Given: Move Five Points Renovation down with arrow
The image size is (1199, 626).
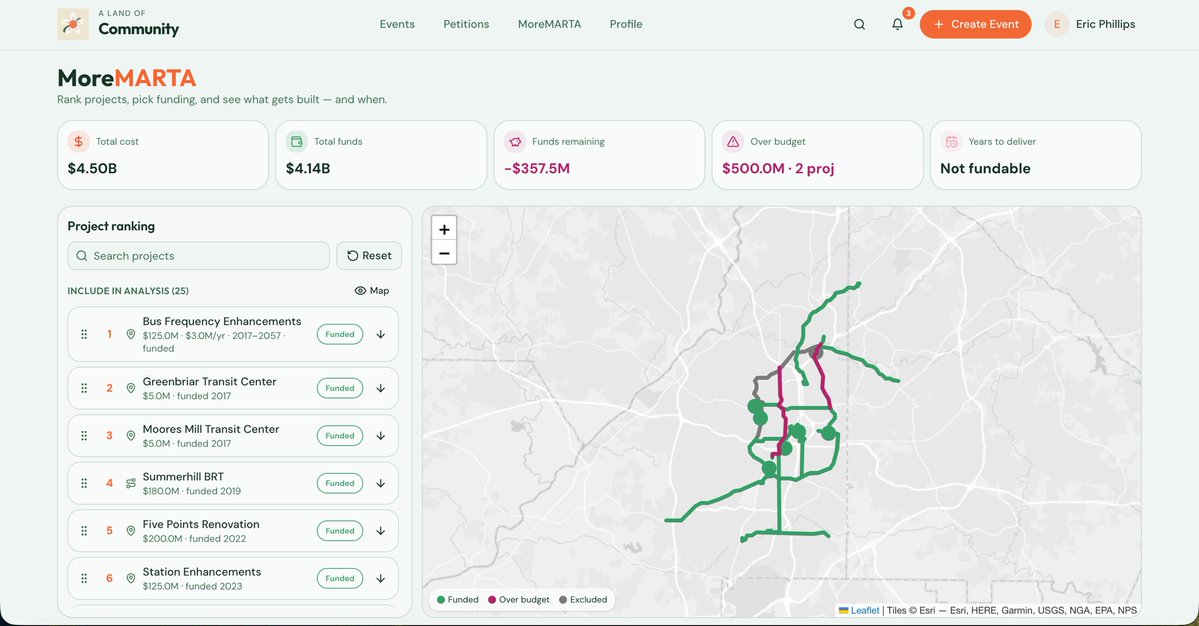Looking at the screenshot, I should pyautogui.click(x=381, y=530).
